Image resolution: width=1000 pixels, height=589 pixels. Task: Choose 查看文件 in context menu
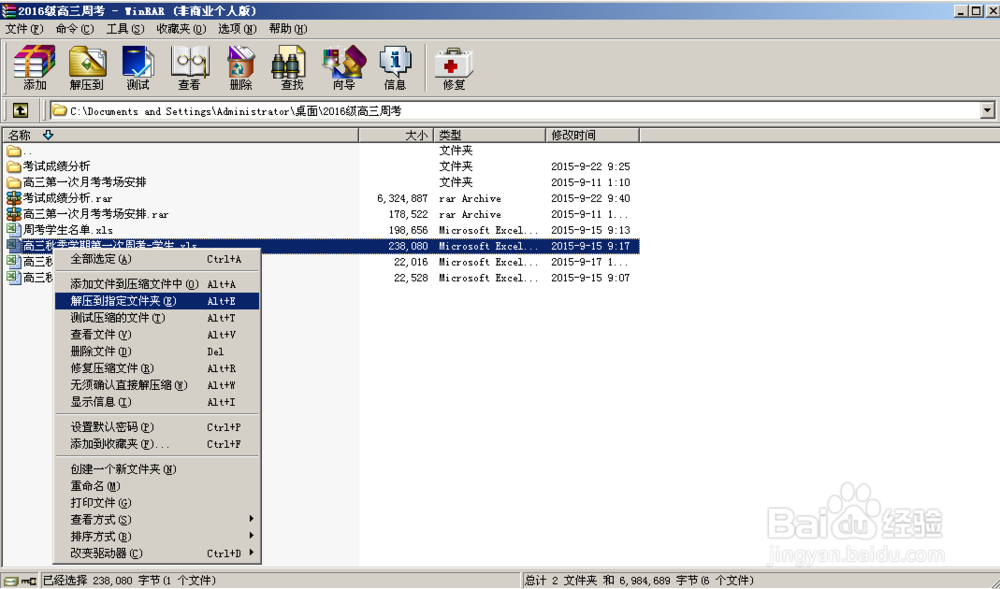pyautogui.click(x=157, y=335)
